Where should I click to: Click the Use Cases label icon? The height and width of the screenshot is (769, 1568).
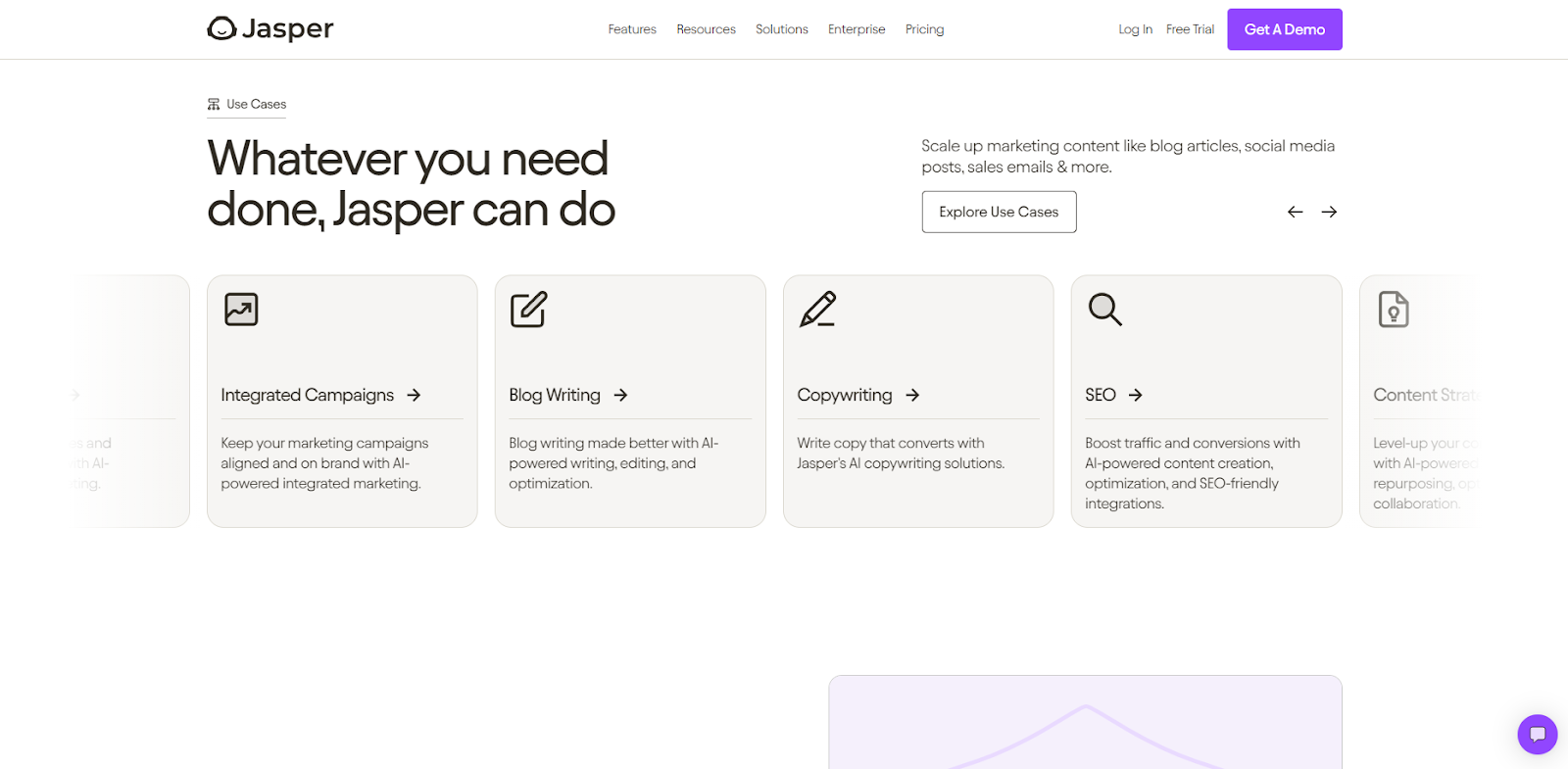(x=214, y=104)
